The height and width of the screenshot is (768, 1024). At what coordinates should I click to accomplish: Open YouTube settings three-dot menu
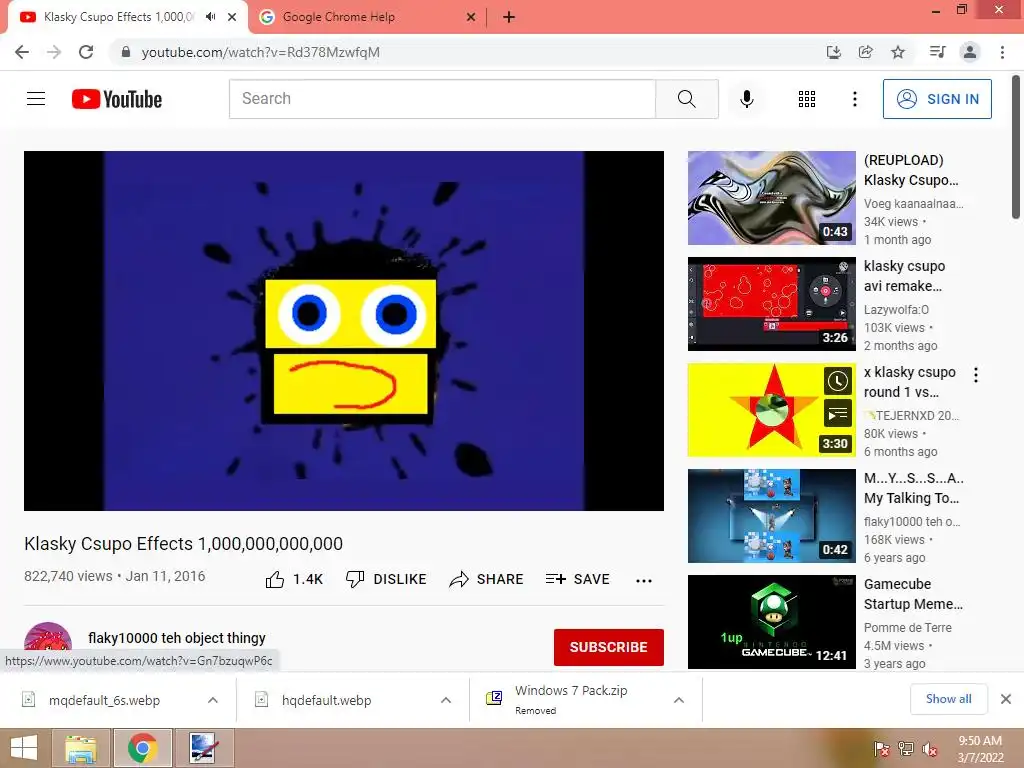coord(854,99)
